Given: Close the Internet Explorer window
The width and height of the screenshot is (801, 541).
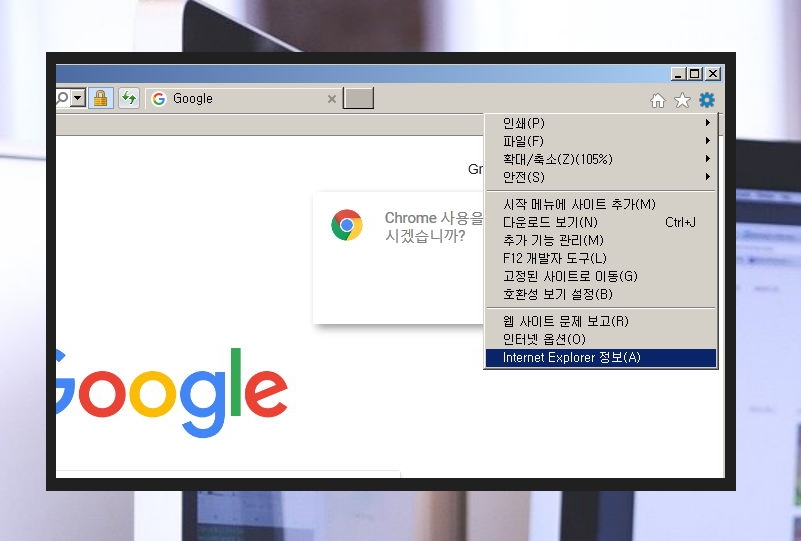Looking at the screenshot, I should pyautogui.click(x=713, y=74).
